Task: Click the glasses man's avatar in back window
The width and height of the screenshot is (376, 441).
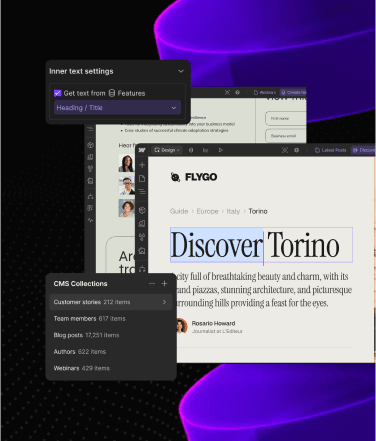Action: pos(127,186)
